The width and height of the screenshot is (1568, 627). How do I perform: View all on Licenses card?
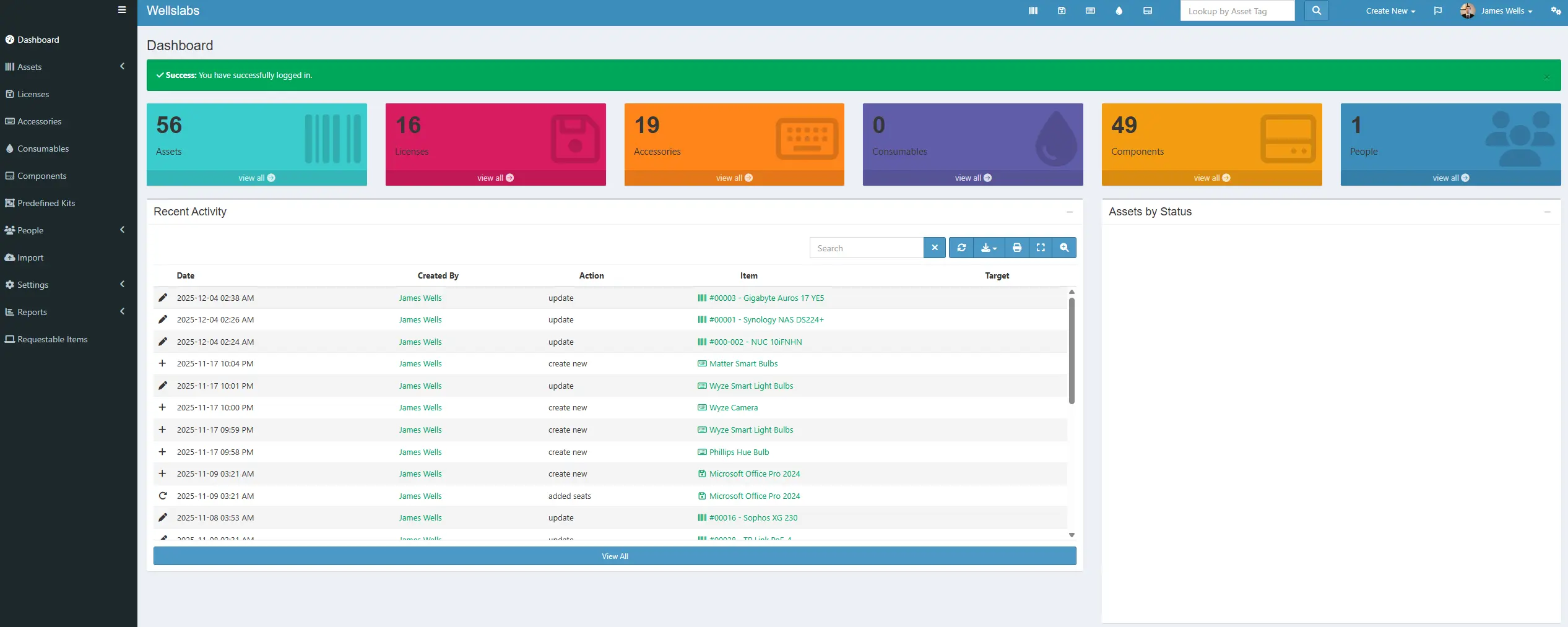[x=495, y=178]
